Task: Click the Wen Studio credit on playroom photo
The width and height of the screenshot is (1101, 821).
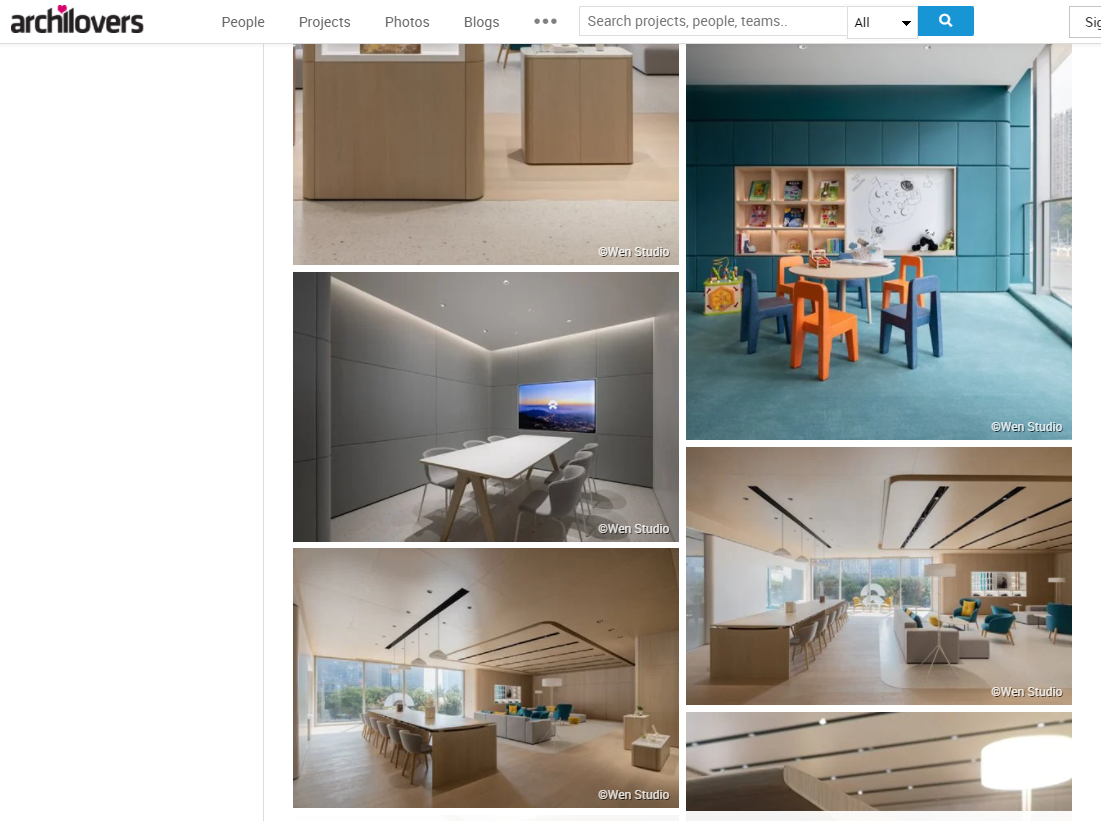Action: pos(1026,427)
